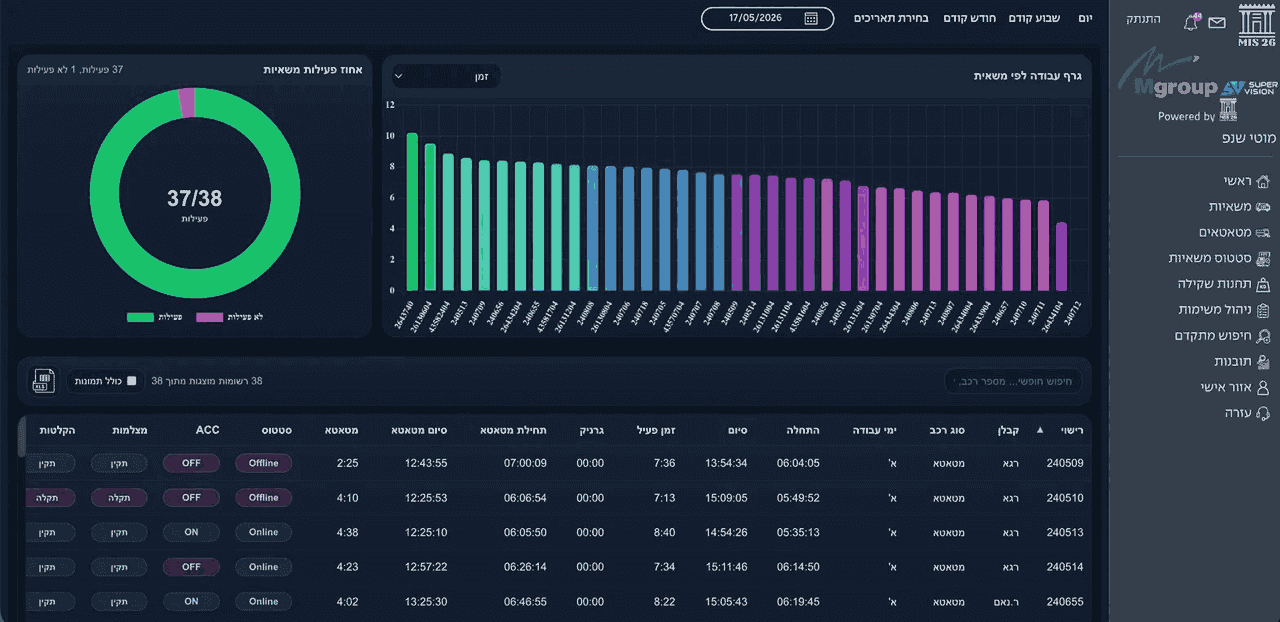The height and width of the screenshot is (622, 1280).
Task: Open the mail envelope icon
Action: (x=1217, y=22)
